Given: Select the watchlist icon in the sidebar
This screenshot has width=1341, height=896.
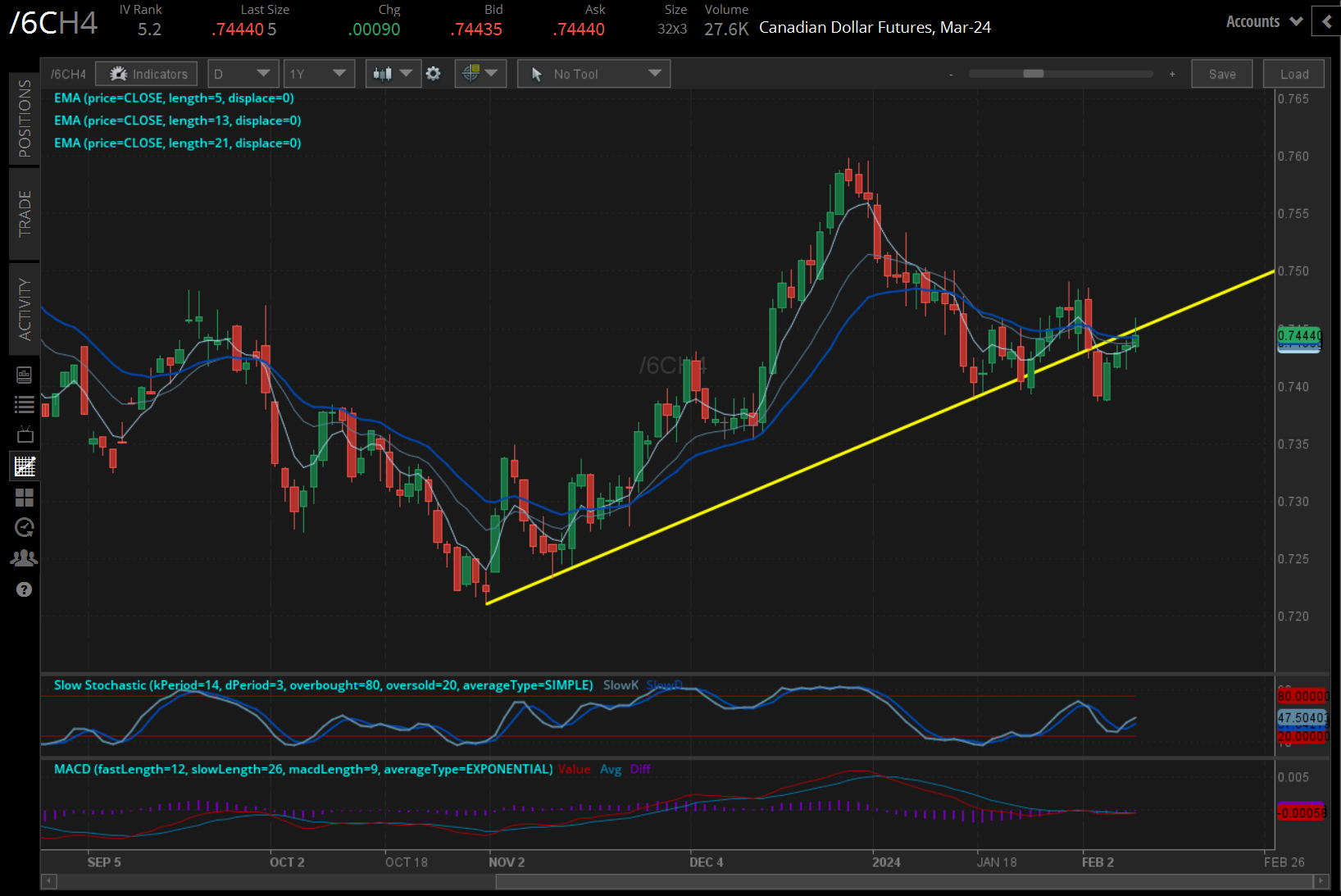Looking at the screenshot, I should (x=25, y=404).
